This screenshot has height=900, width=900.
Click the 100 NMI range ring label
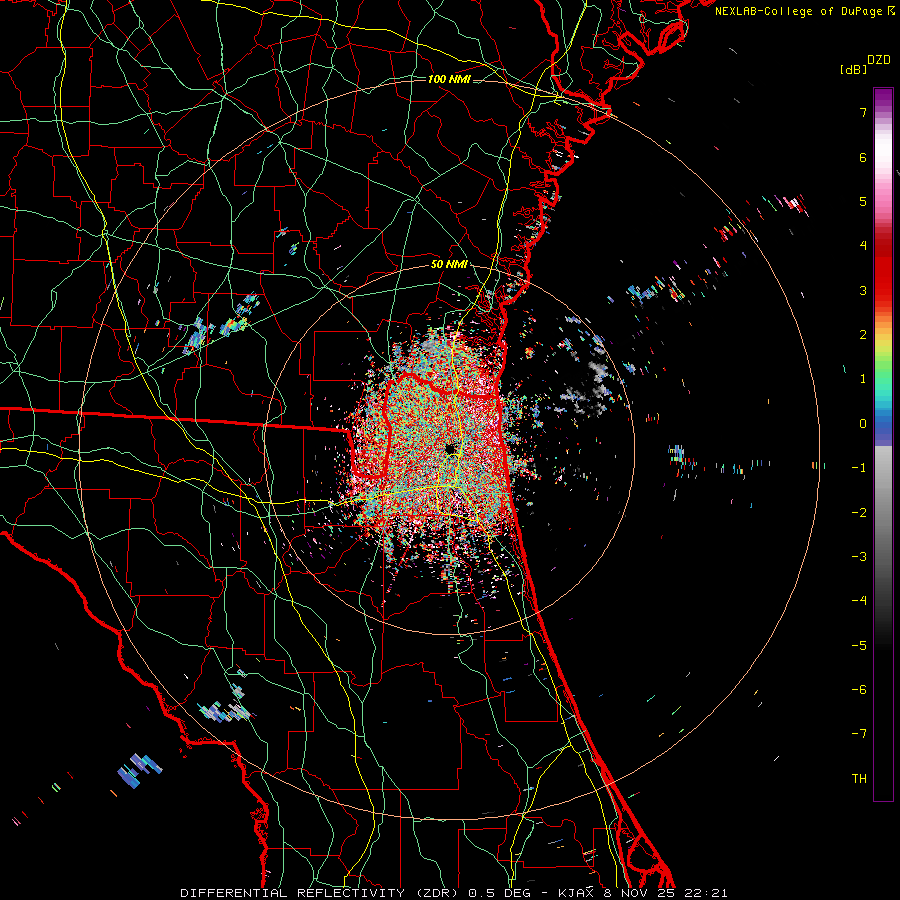[x=449, y=79]
